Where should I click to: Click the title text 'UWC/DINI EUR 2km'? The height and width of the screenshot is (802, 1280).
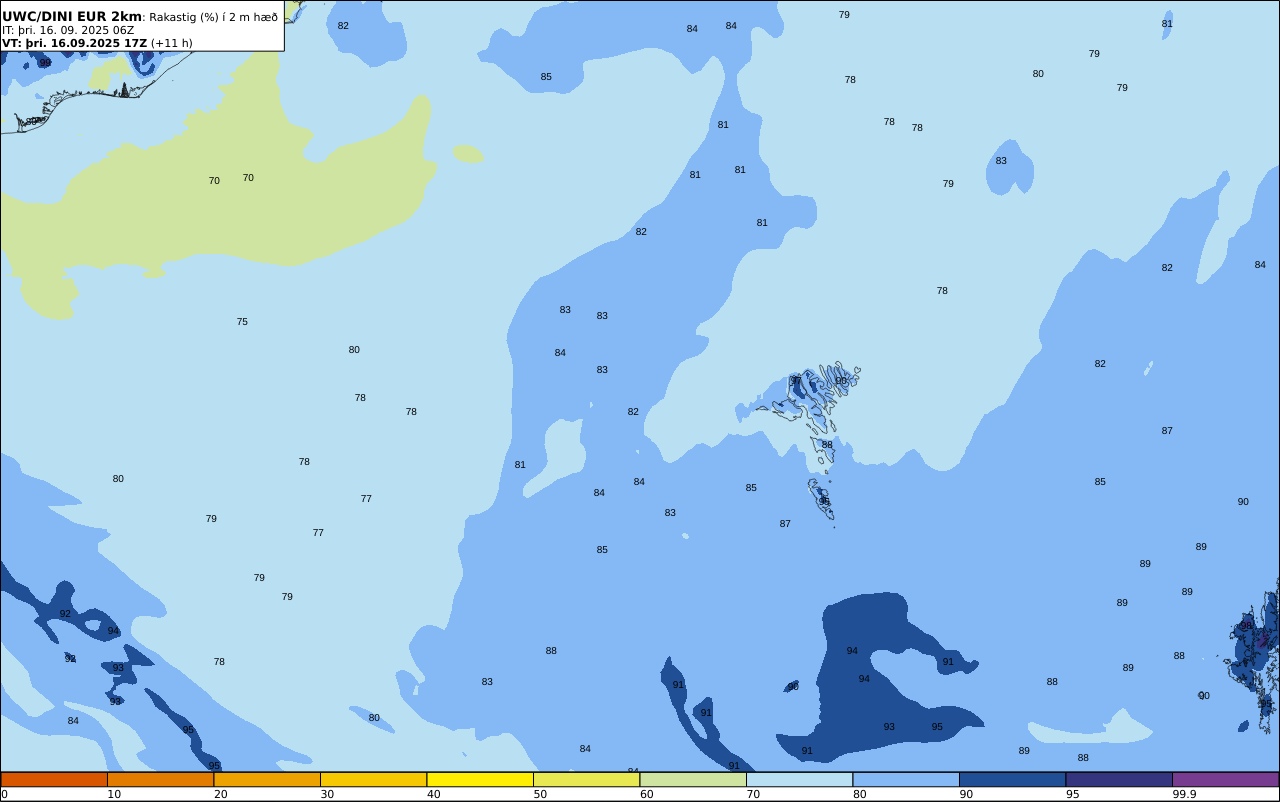pos(71,17)
